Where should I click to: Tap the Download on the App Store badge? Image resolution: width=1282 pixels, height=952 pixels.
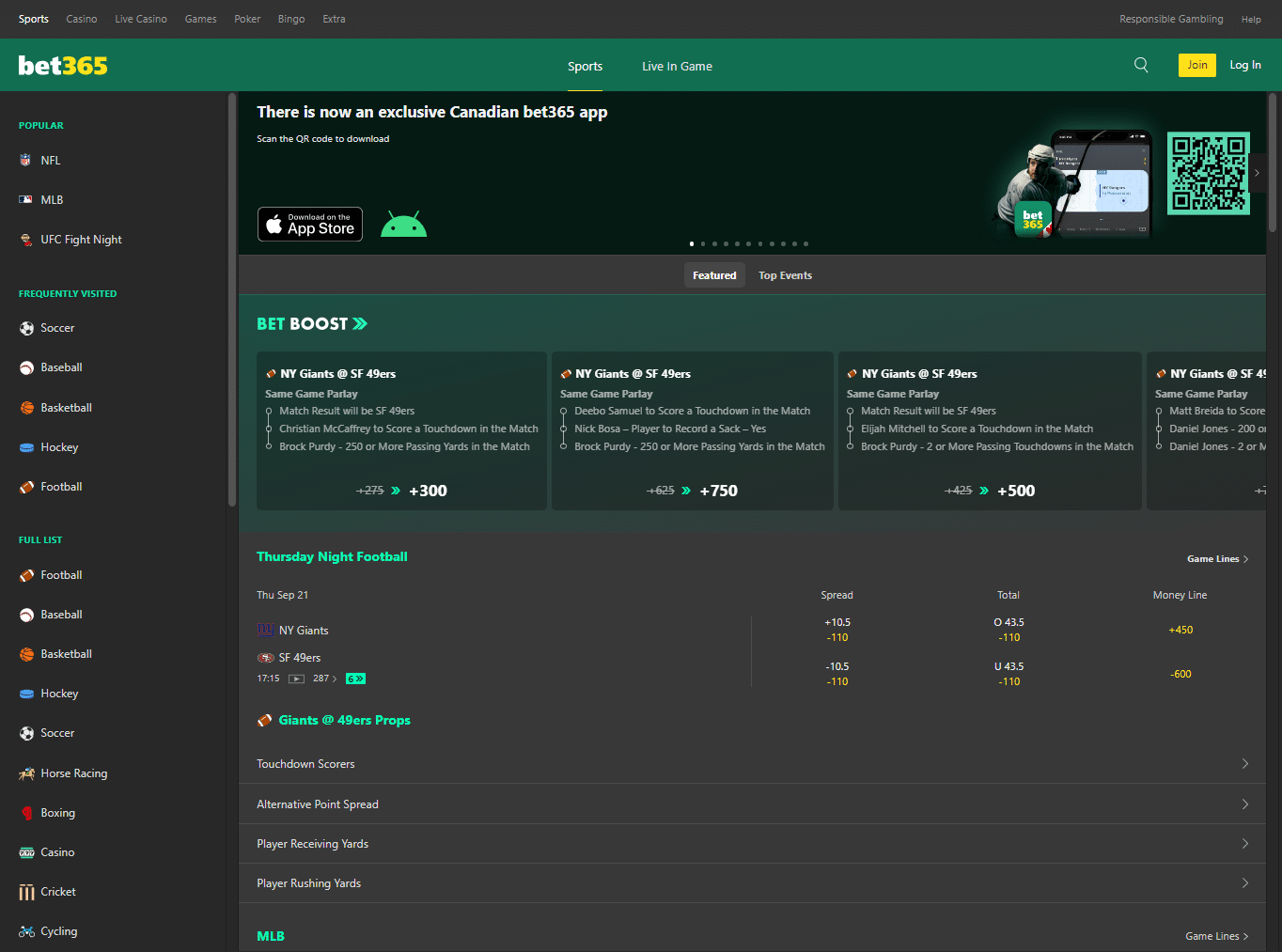tap(310, 224)
